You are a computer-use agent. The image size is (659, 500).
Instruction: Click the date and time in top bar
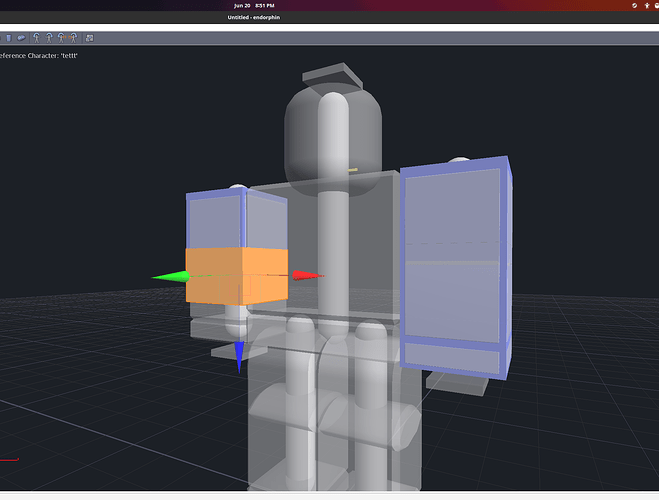tap(254, 5)
